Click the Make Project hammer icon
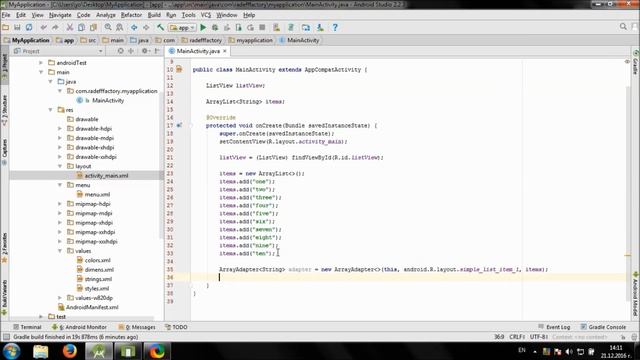640x360 pixels. tap(160, 27)
